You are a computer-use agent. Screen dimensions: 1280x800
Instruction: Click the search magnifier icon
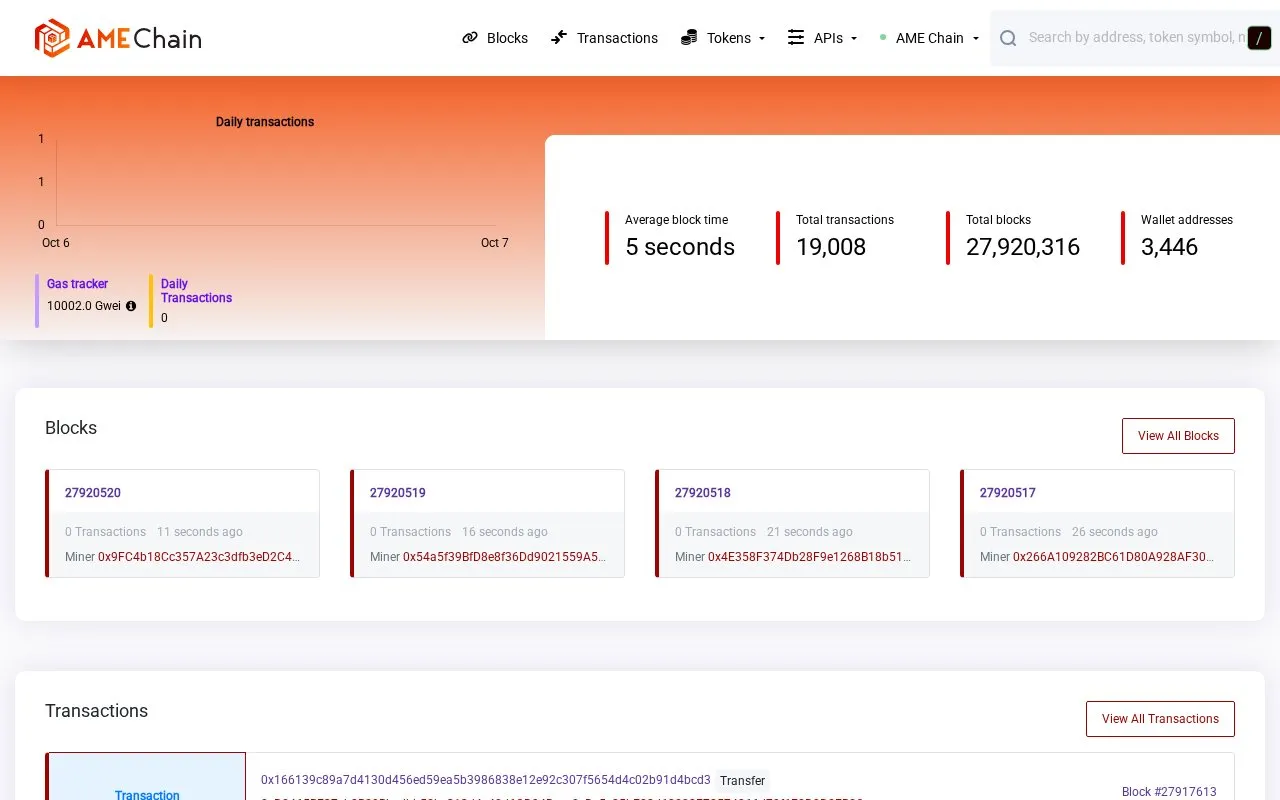click(x=1008, y=38)
